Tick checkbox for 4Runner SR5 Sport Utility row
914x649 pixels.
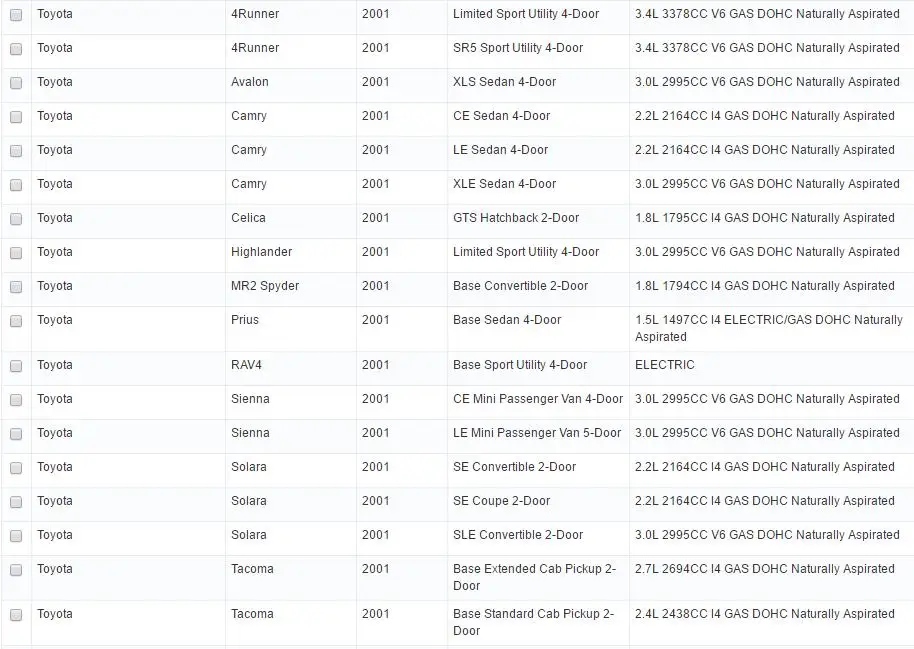click(16, 48)
